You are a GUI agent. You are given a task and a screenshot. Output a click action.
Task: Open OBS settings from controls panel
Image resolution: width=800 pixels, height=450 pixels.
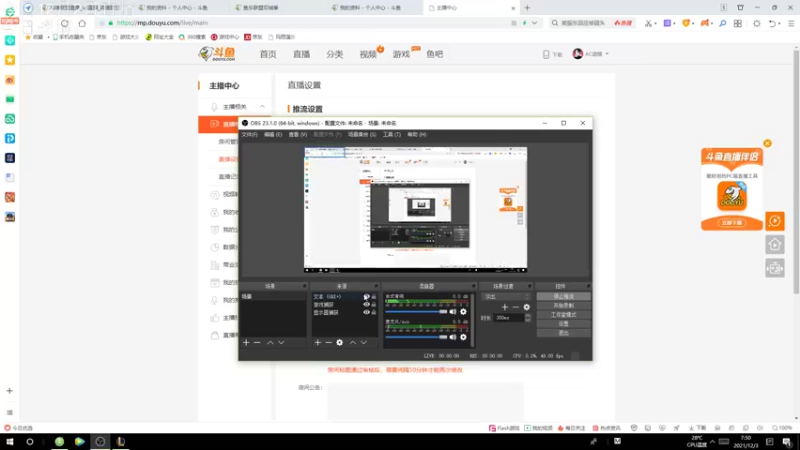click(x=563, y=324)
